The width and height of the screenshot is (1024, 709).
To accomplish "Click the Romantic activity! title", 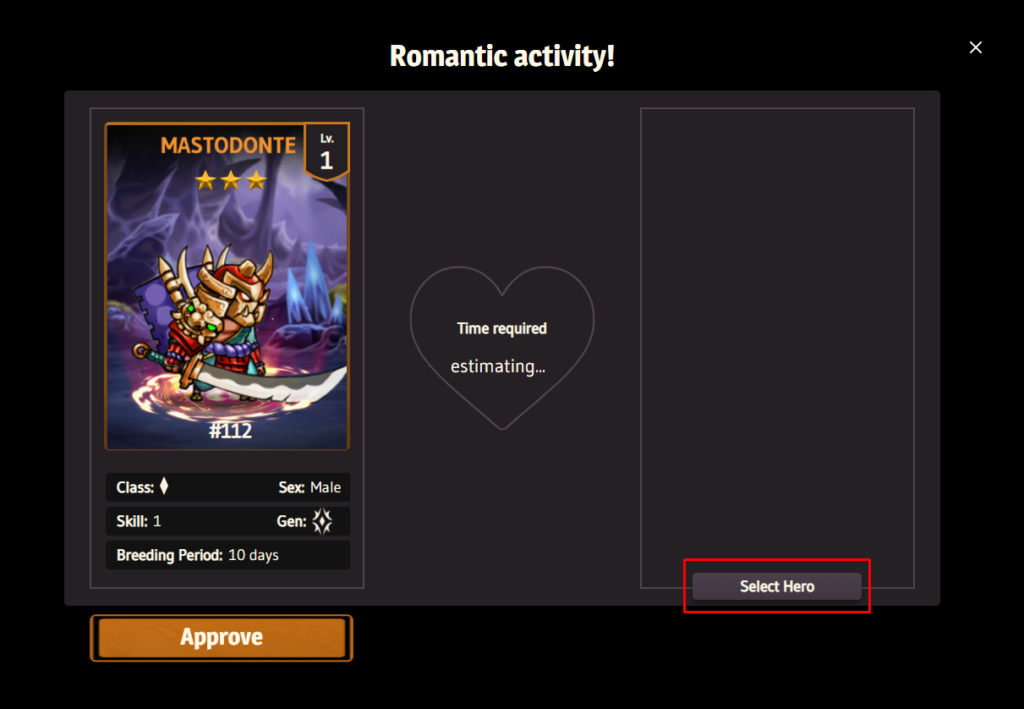I will tap(502, 56).
